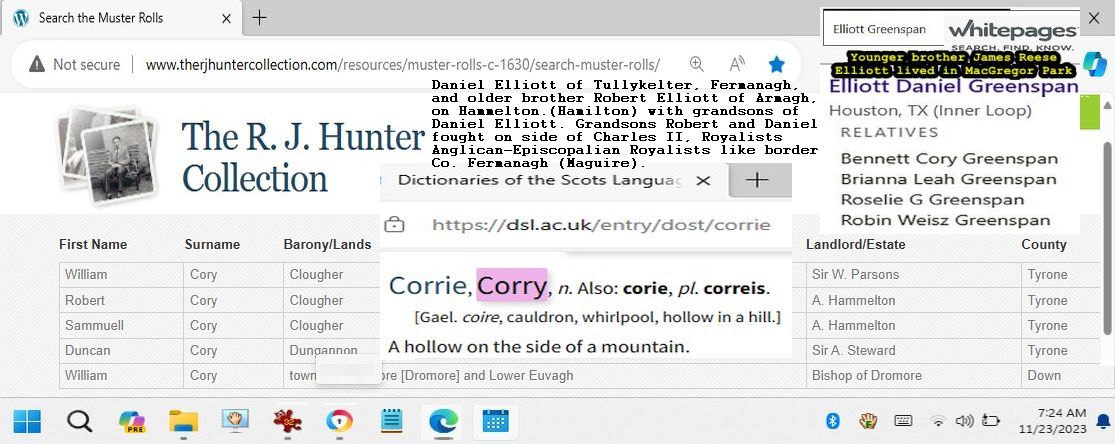The height and width of the screenshot is (444, 1115).
Task: Open a new browser tab
Action: 260,18
